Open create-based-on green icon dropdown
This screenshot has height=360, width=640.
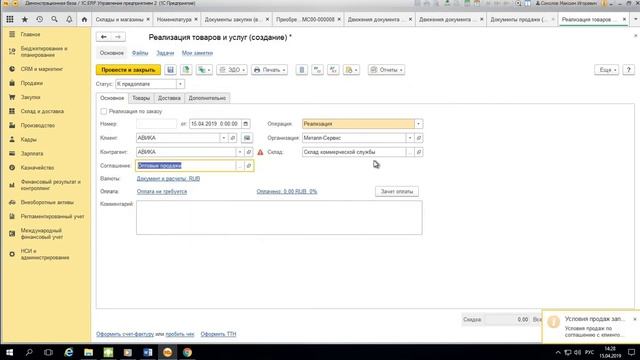(x=204, y=70)
